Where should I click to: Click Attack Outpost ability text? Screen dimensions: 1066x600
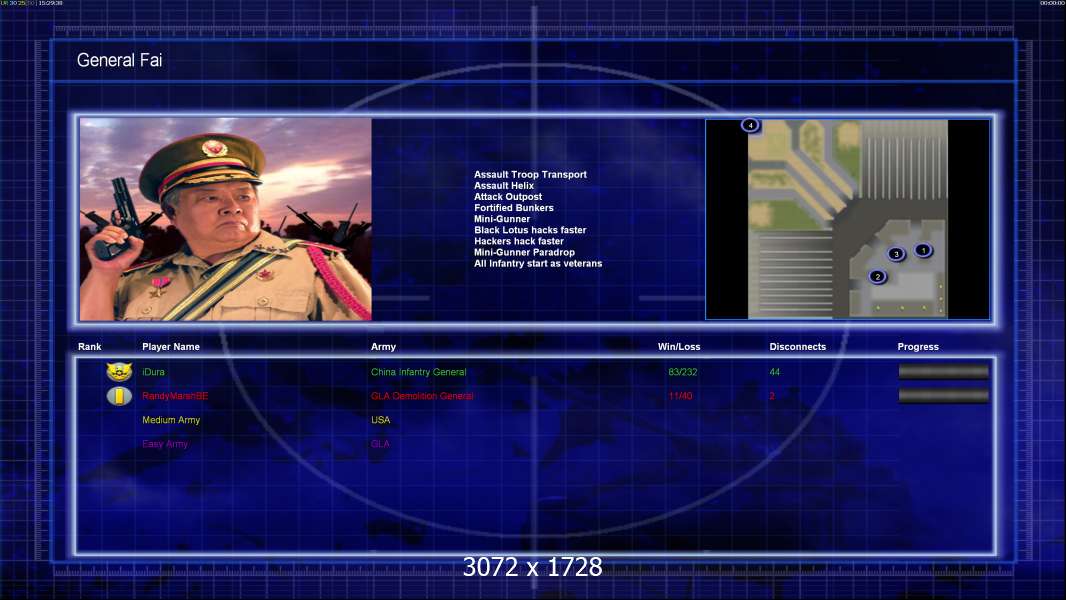tap(508, 197)
